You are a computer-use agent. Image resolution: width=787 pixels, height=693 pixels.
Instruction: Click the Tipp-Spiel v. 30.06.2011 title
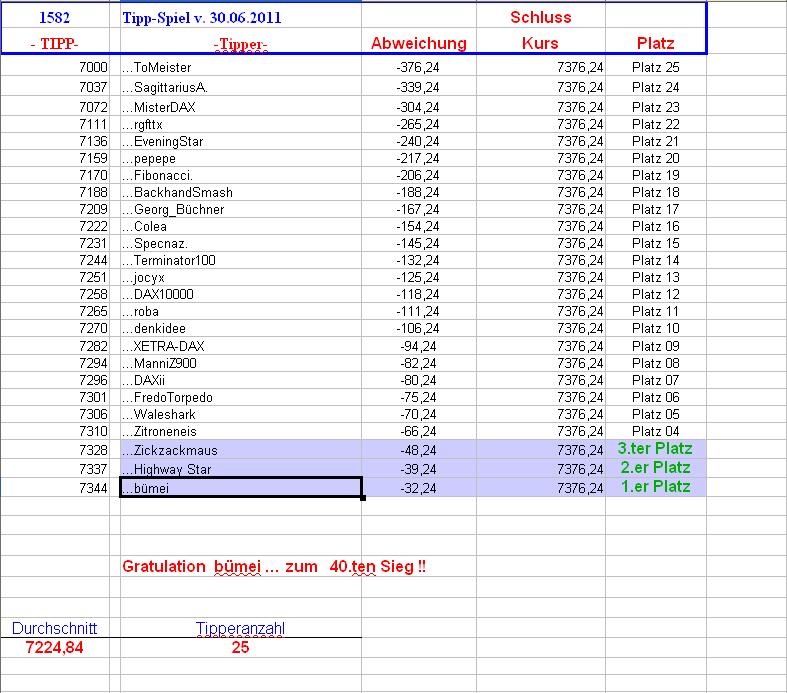pyautogui.click(x=202, y=18)
